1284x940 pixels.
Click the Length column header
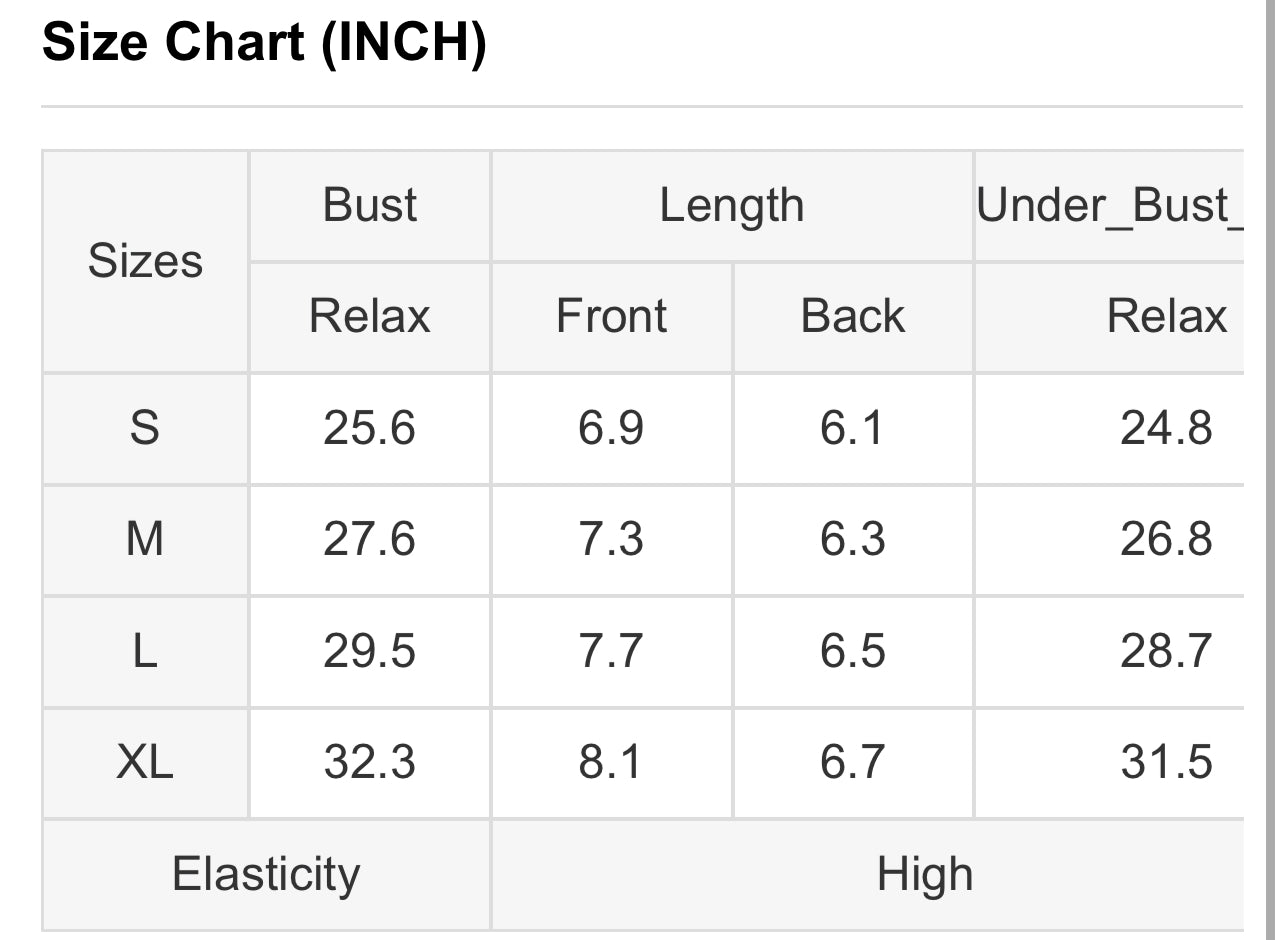click(732, 206)
